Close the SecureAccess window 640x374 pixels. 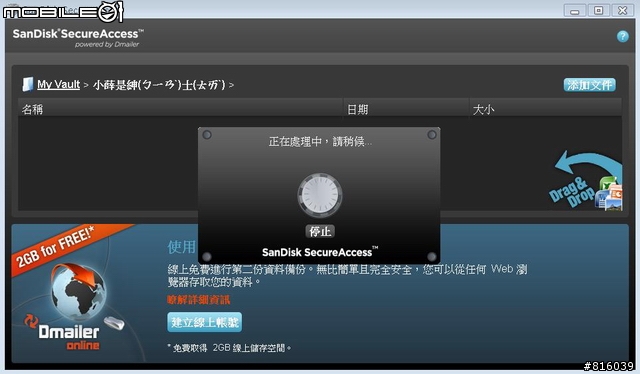(622, 11)
